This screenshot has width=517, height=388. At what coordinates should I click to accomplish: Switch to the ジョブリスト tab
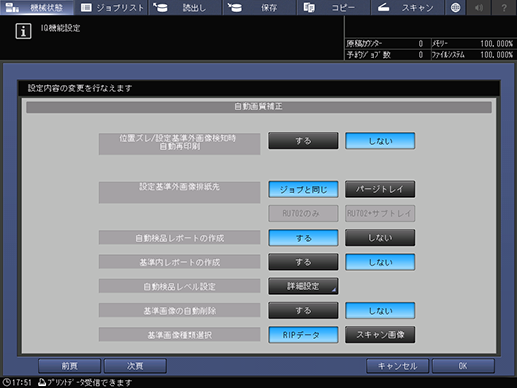click(112, 7)
